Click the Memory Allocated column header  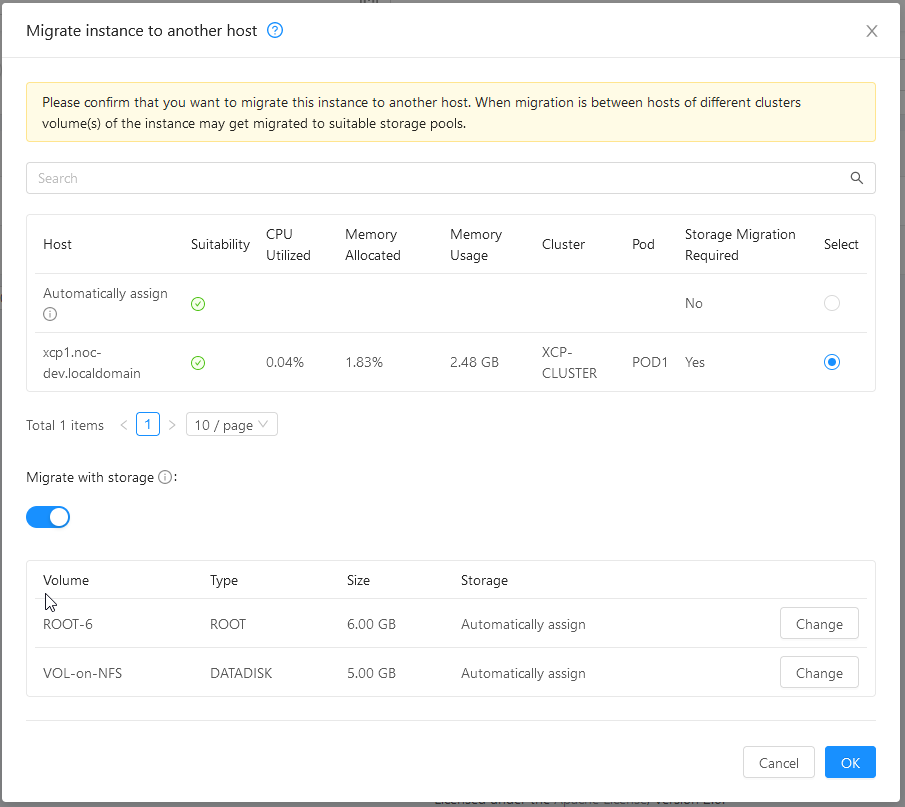(x=372, y=244)
